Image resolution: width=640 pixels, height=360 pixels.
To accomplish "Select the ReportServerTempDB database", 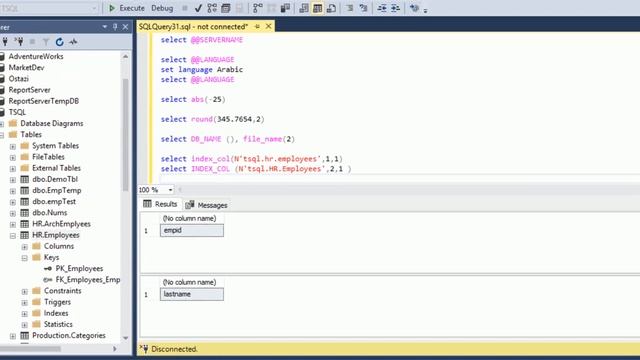I will (44, 101).
